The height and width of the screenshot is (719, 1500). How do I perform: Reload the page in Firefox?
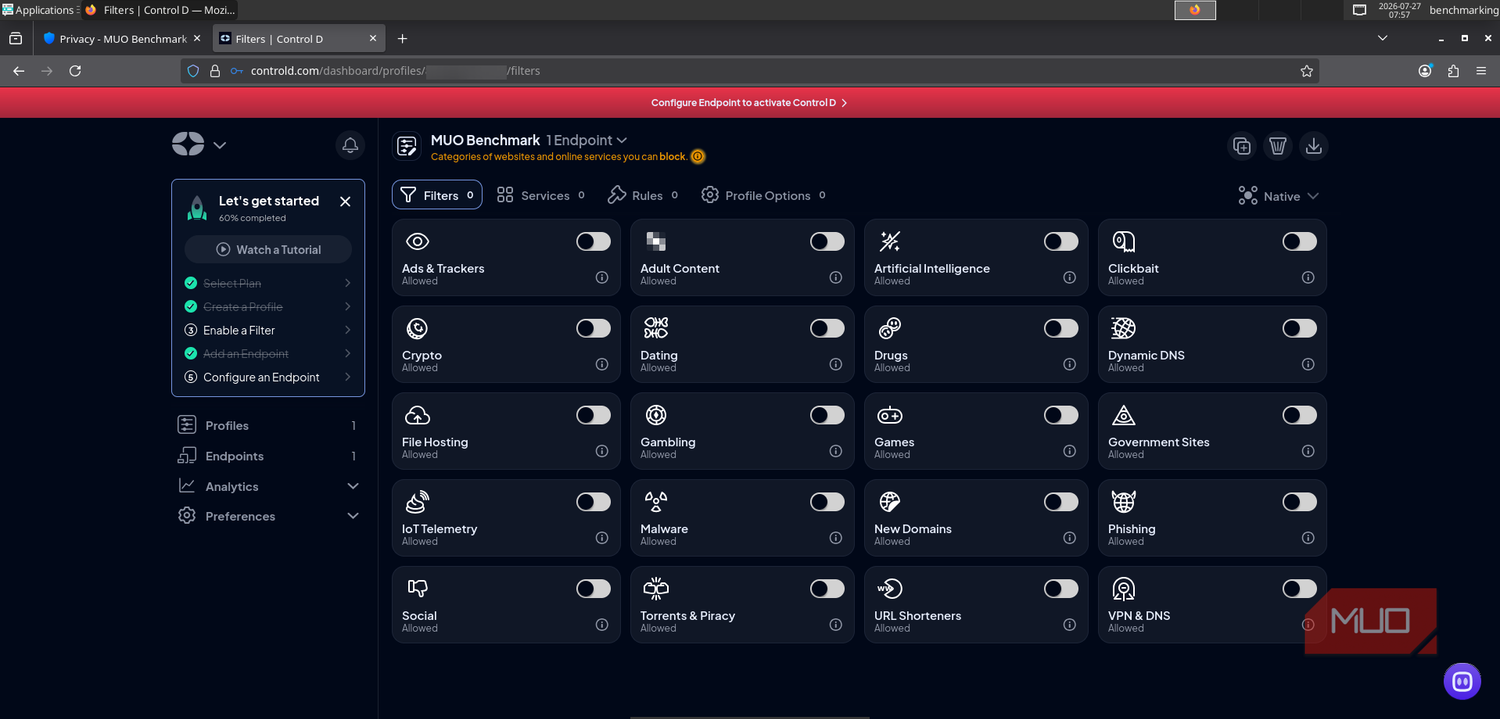(x=75, y=71)
